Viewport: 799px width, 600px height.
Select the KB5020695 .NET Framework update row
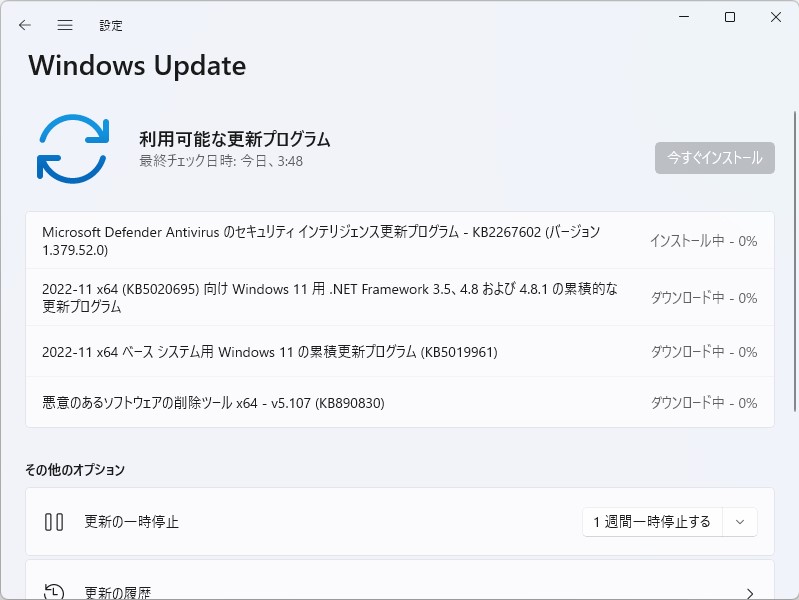[x=400, y=297]
